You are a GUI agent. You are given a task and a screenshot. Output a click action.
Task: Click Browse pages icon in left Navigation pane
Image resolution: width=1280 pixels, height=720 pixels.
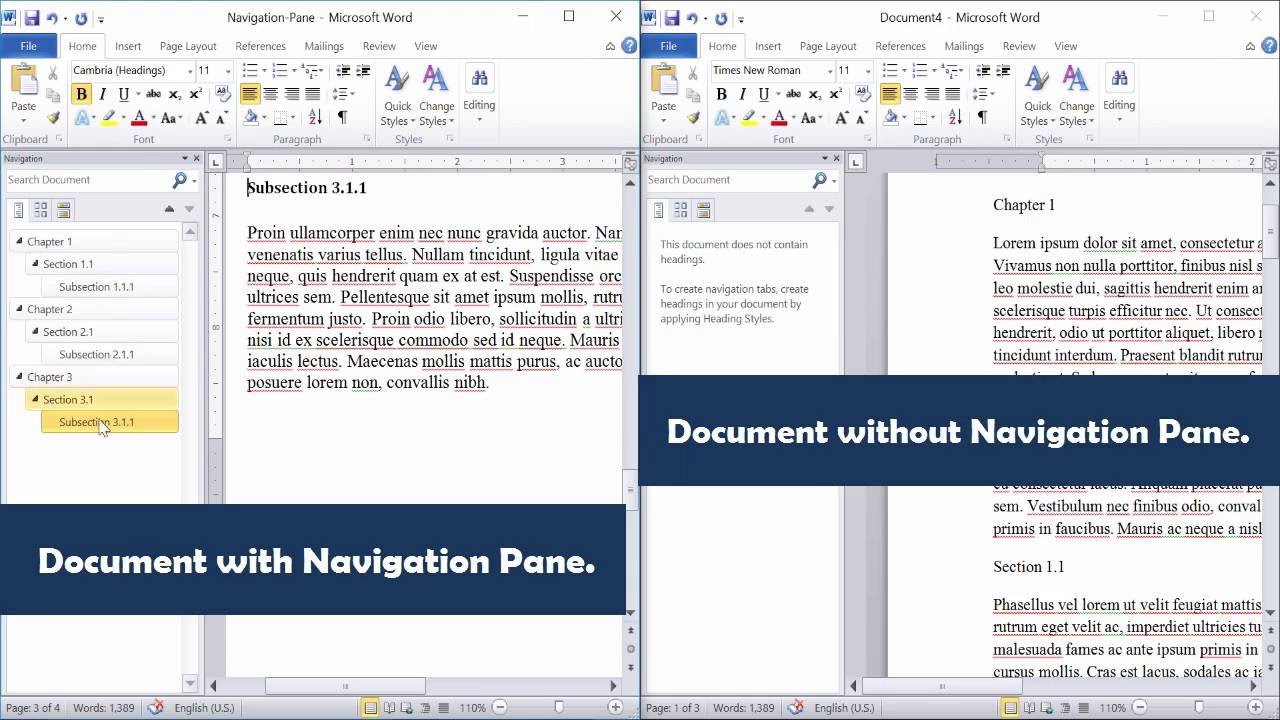click(41, 210)
